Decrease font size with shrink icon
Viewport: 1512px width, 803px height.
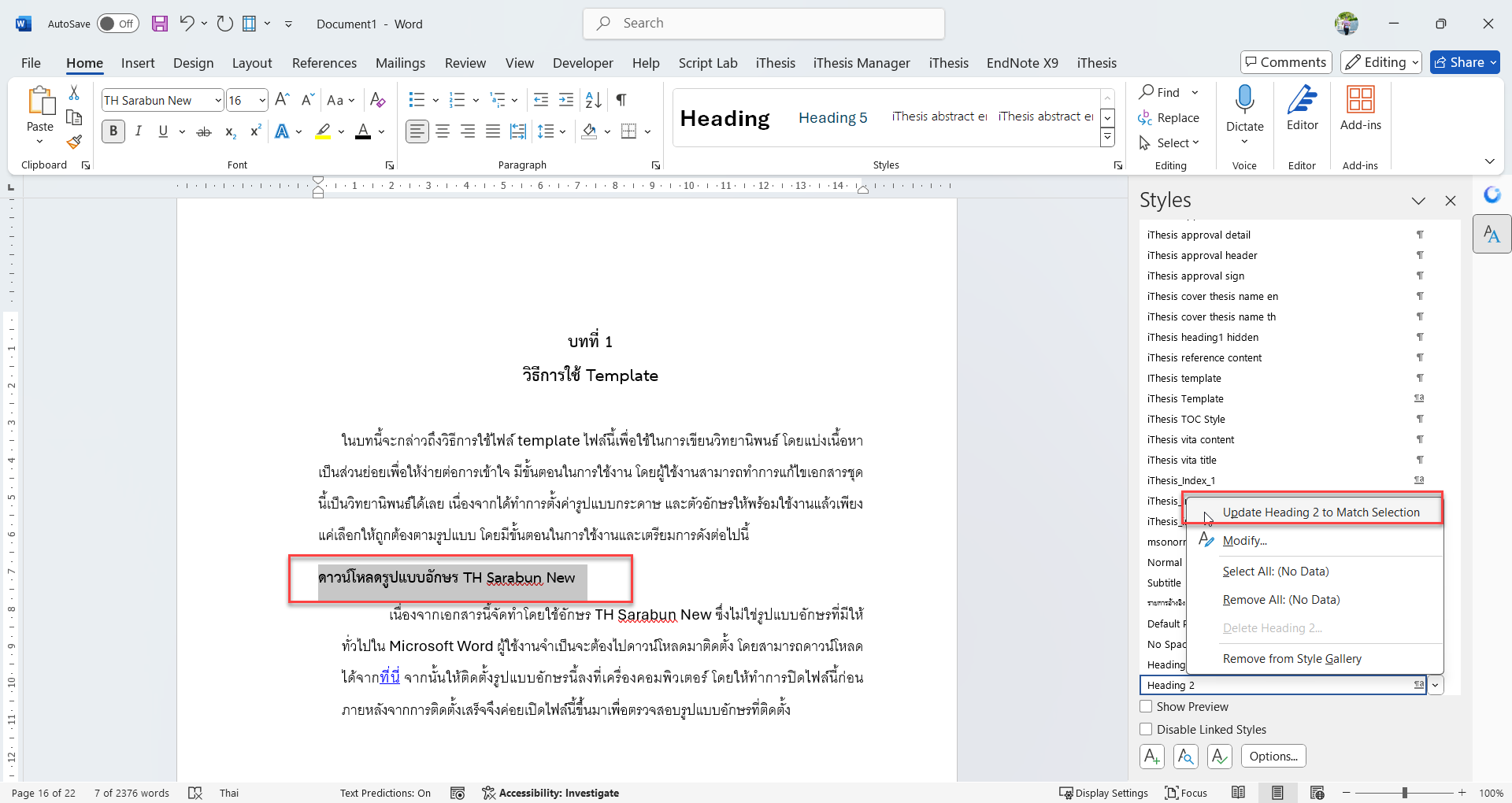pyautogui.click(x=307, y=100)
